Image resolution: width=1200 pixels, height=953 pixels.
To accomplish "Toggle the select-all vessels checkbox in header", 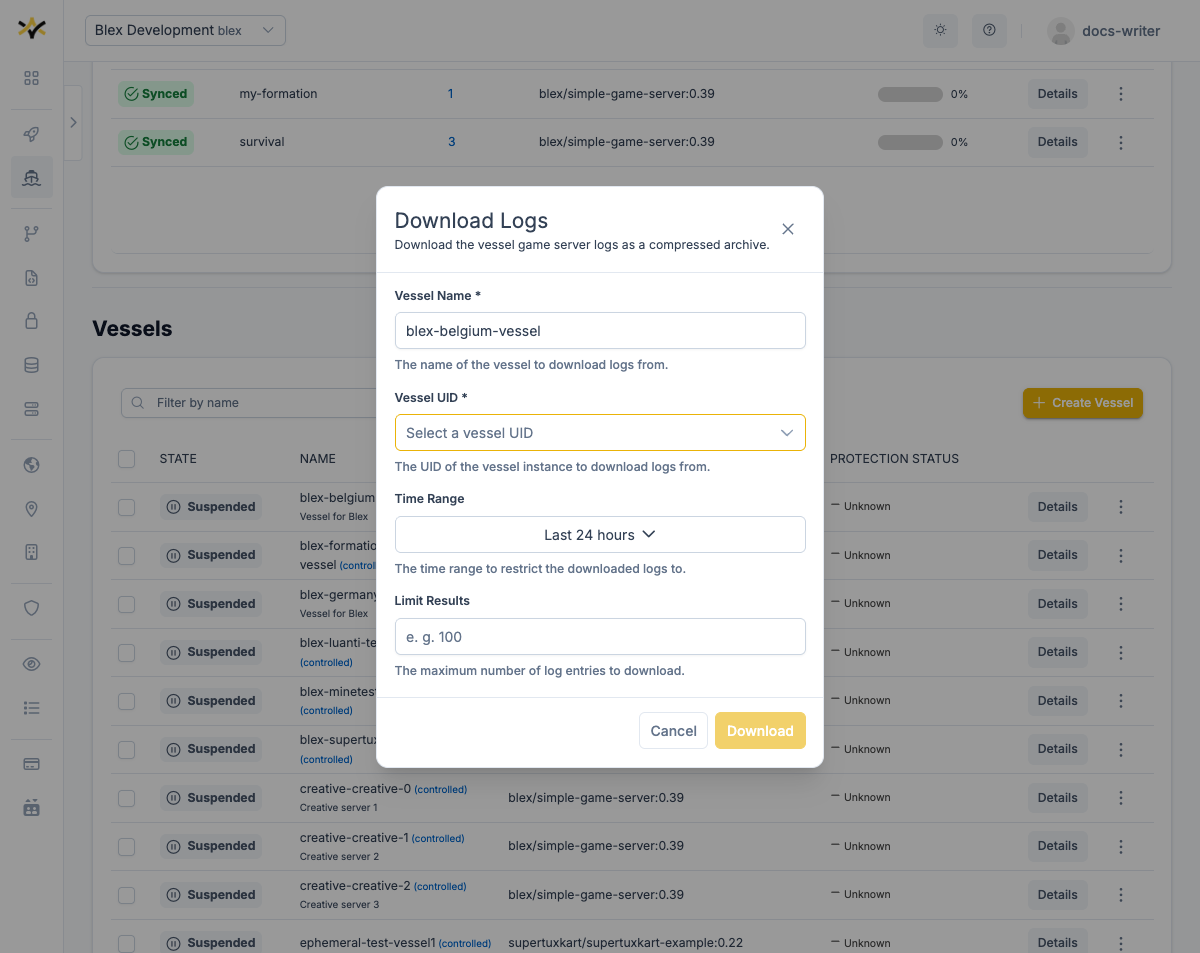I will [126, 459].
